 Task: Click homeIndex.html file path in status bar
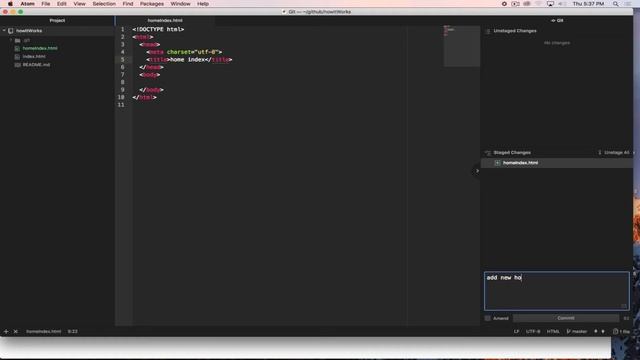pyautogui.click(x=44, y=331)
